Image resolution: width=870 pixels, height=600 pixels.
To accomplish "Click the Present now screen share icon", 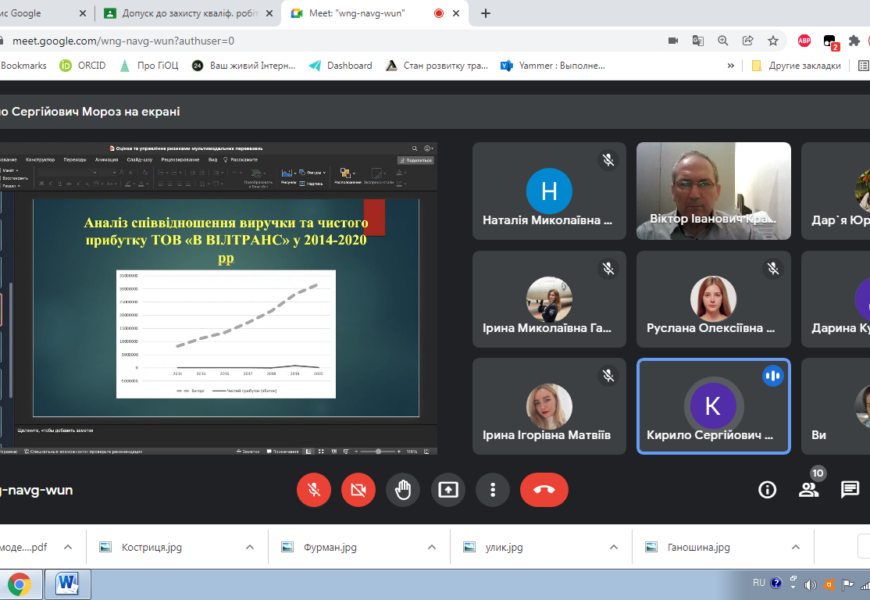I will [x=448, y=489].
